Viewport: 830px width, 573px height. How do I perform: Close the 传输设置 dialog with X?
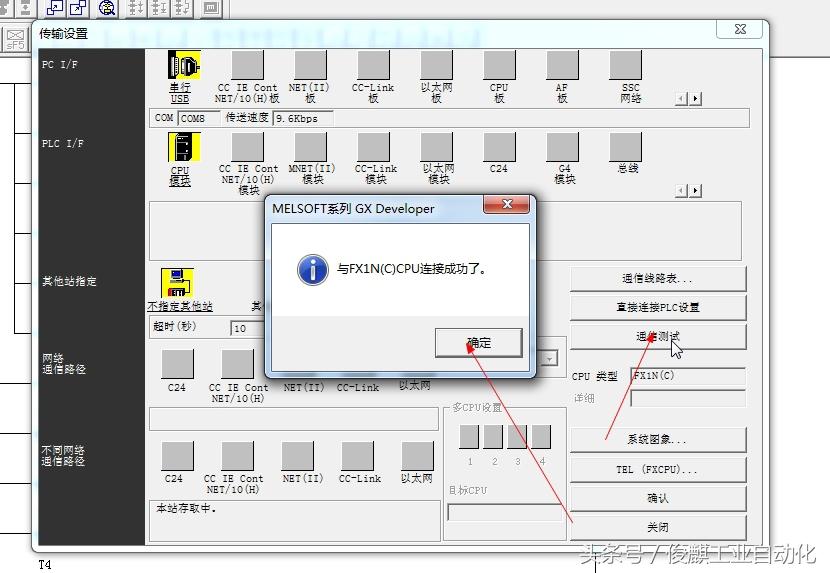click(x=740, y=29)
